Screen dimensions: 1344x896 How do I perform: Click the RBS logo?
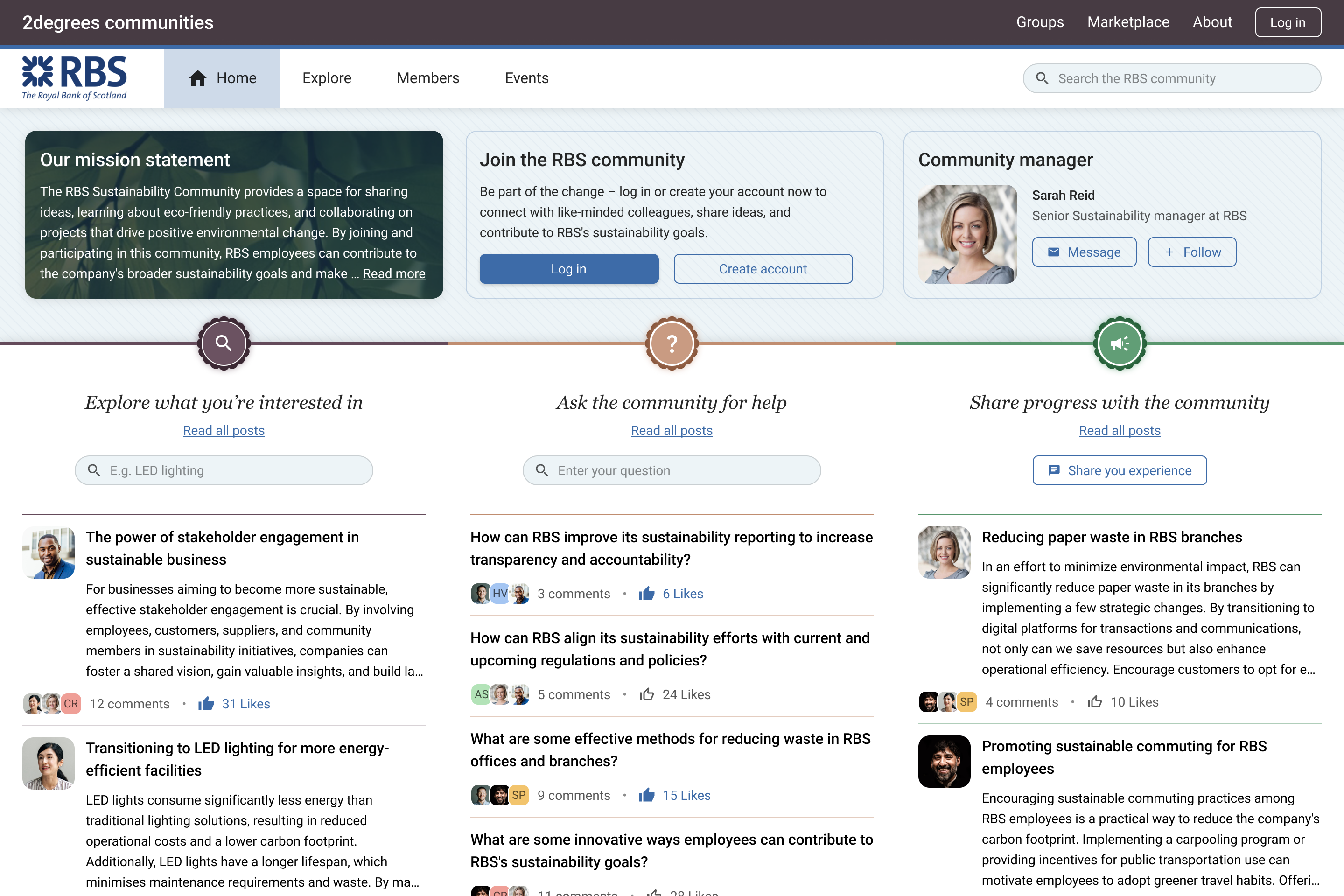74,78
